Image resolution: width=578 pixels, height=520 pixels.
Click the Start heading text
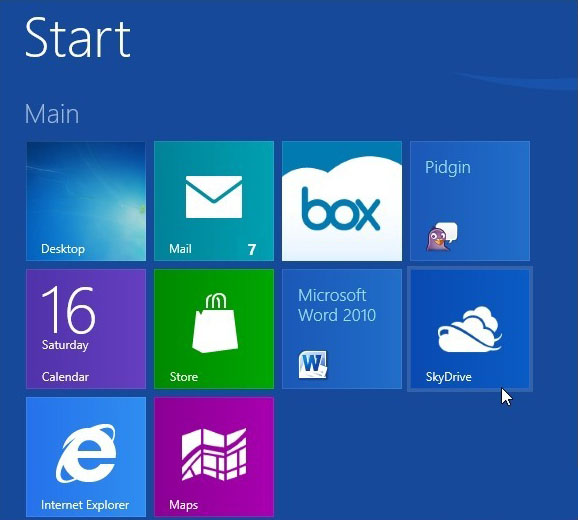pyautogui.click(x=78, y=38)
